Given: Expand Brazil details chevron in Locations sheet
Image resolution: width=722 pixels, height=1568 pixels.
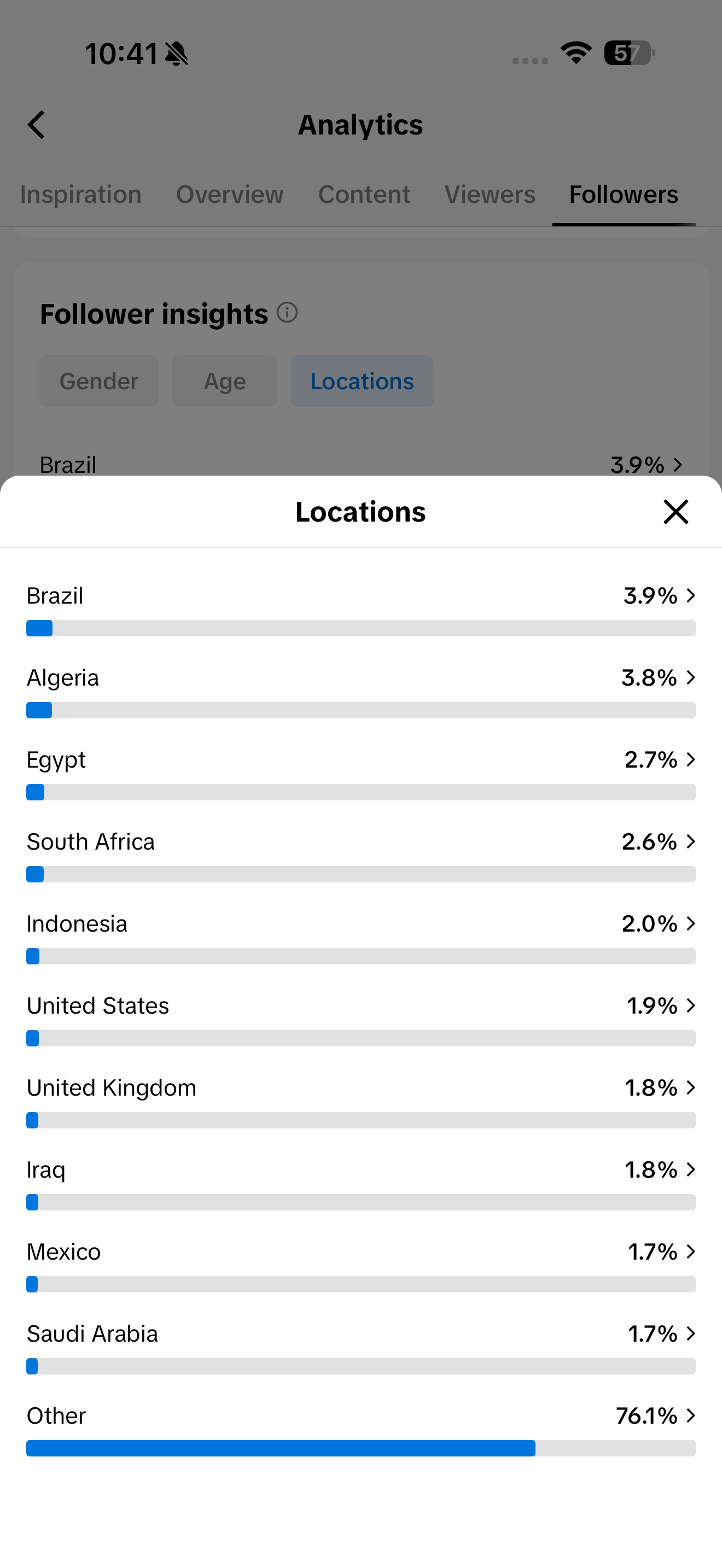Looking at the screenshot, I should (690, 595).
